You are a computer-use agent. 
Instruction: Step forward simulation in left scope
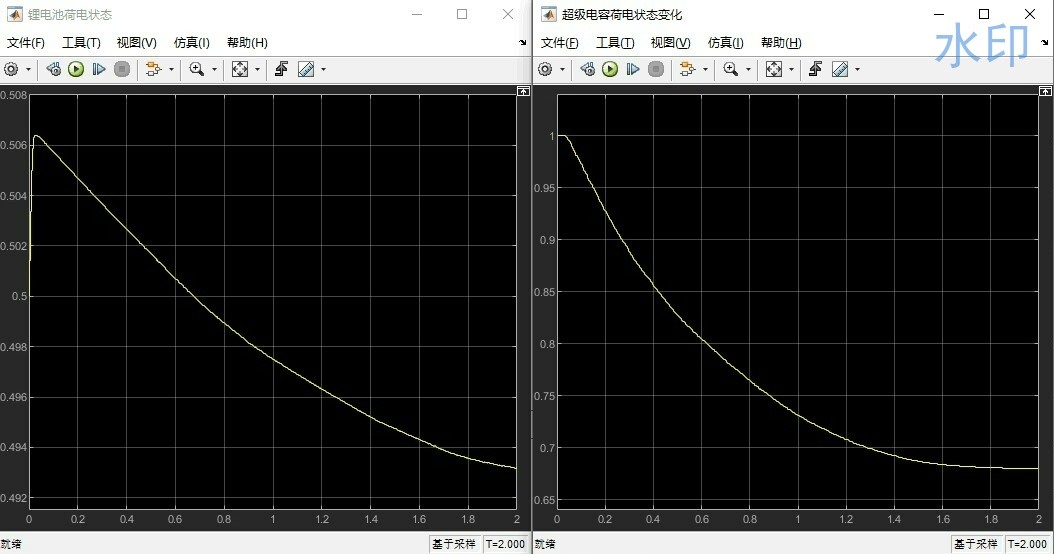(99, 69)
